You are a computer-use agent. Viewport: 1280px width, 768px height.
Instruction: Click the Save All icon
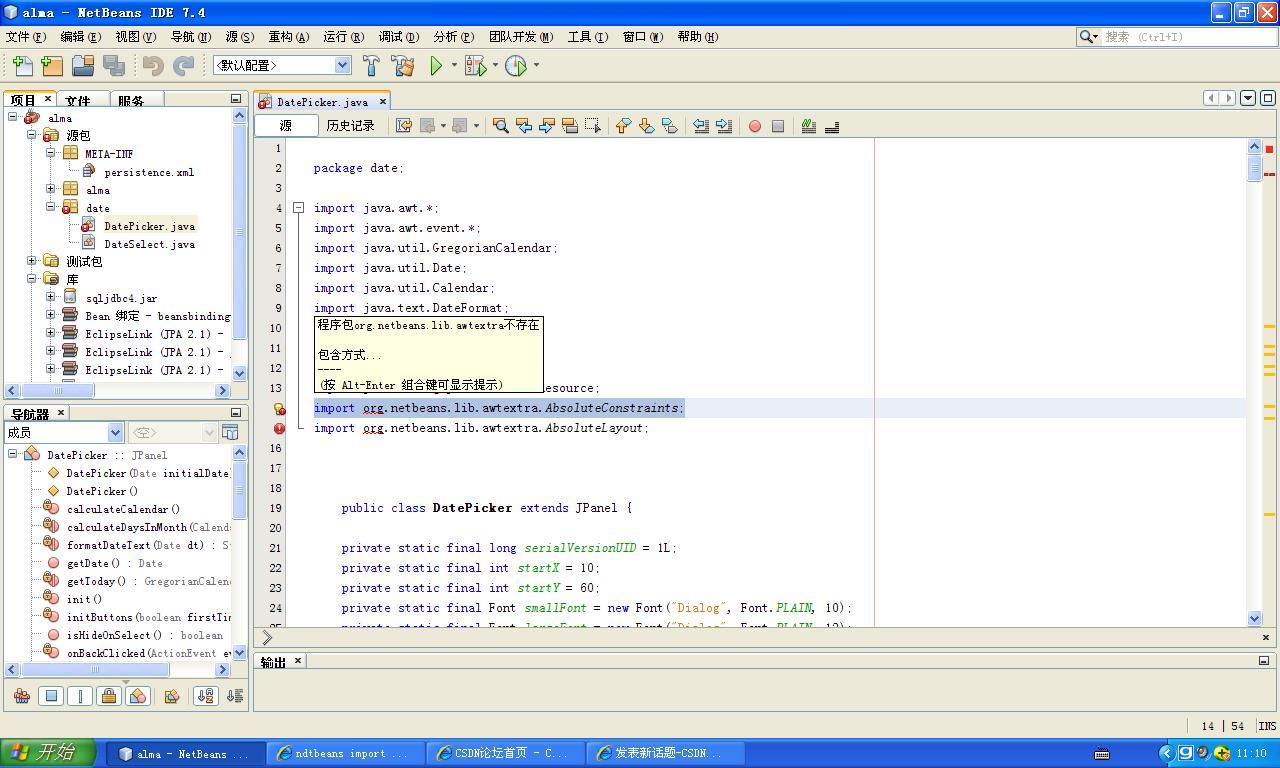pyautogui.click(x=113, y=65)
